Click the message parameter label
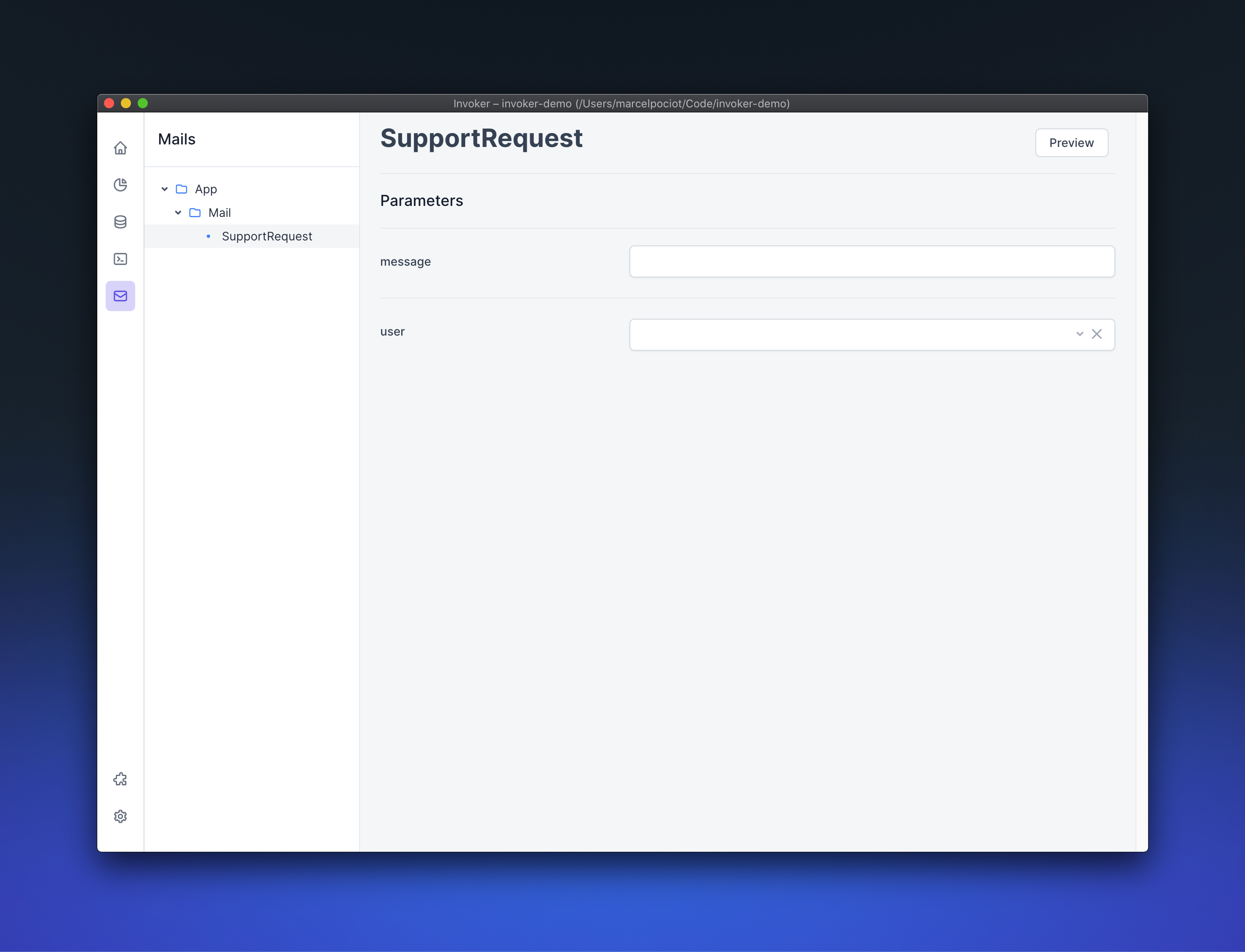Screen dimensions: 1245x952 point(405,262)
